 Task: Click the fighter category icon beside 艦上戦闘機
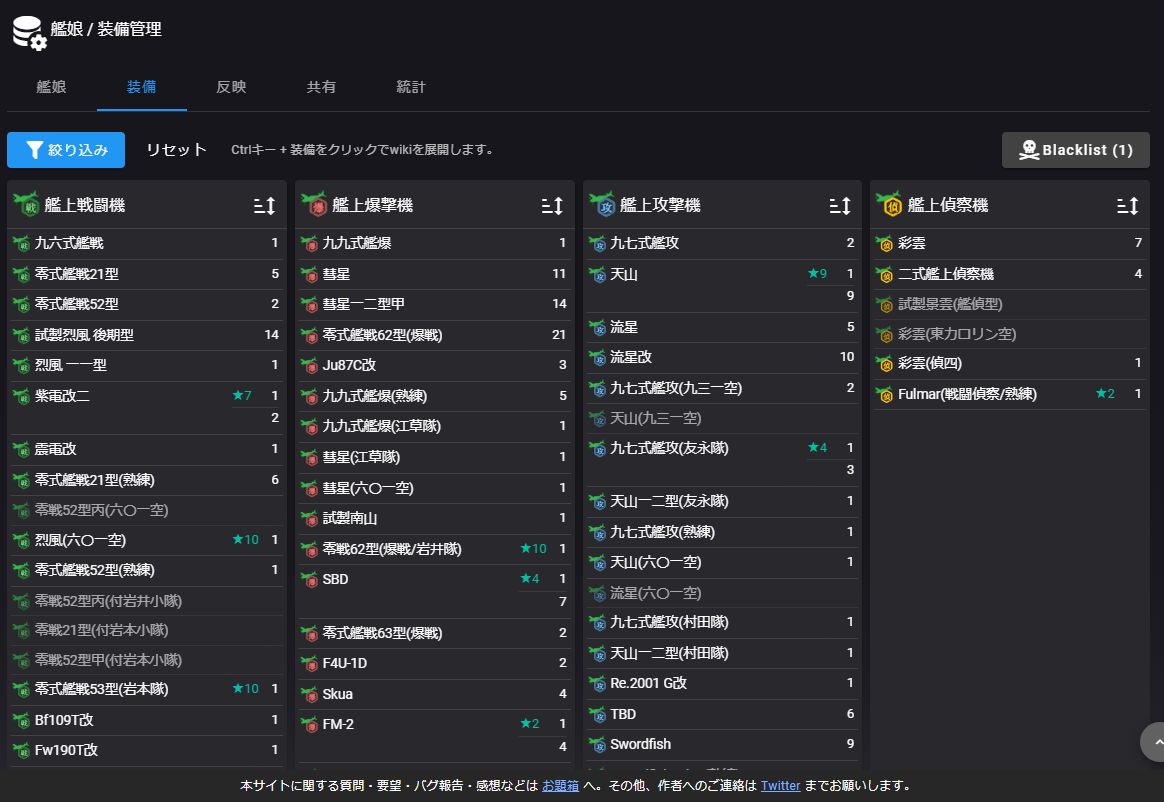point(26,204)
